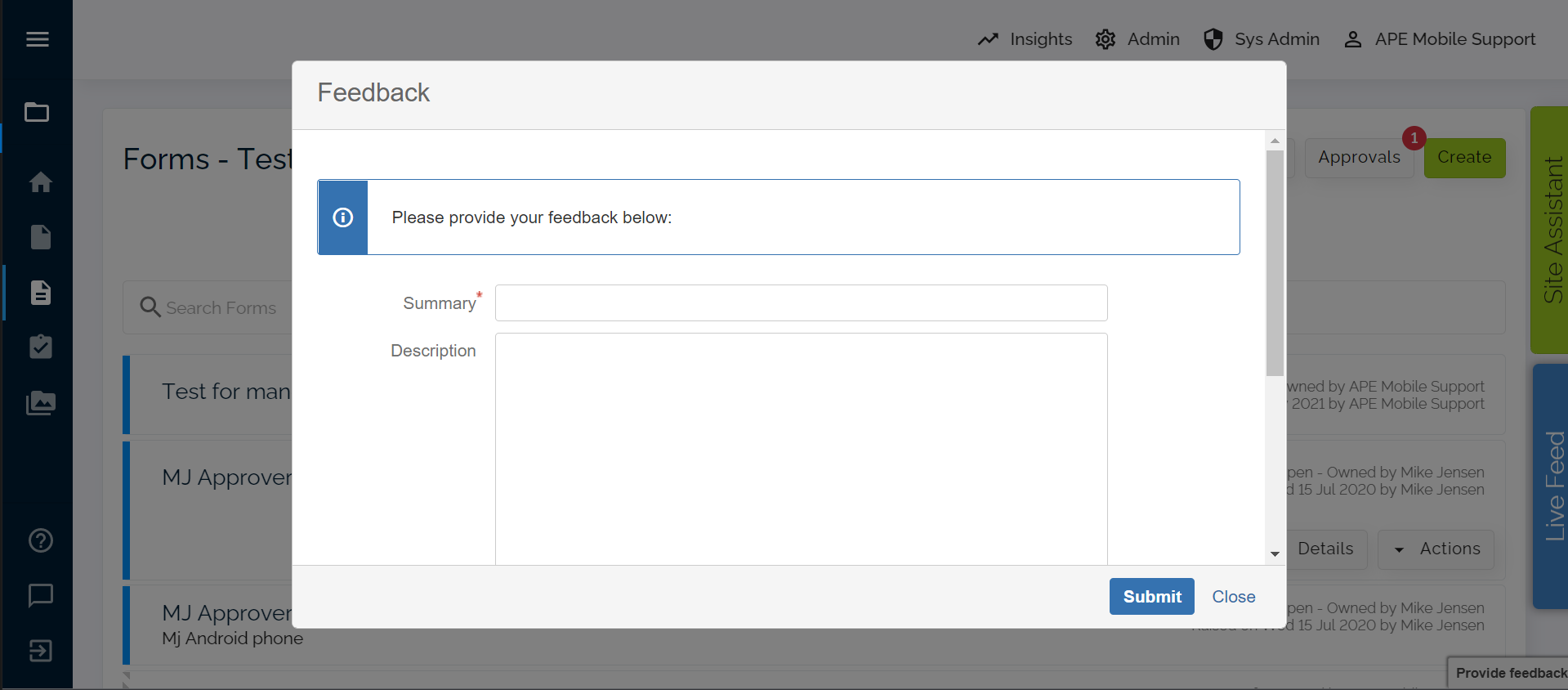The width and height of the screenshot is (1568, 690).
Task: Click the logout icon in sidebar
Action: point(40,651)
